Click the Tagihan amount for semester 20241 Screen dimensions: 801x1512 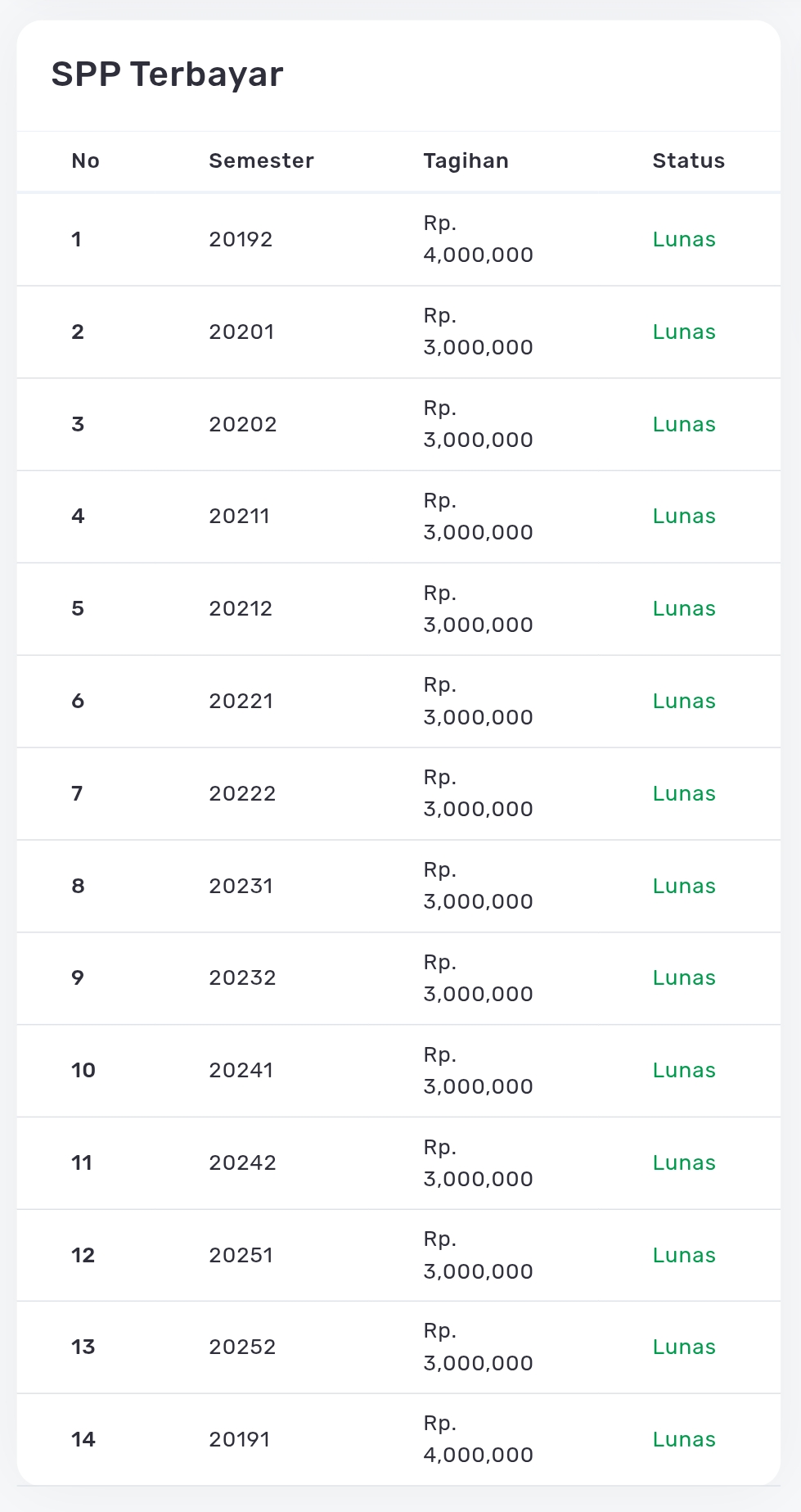point(478,1071)
